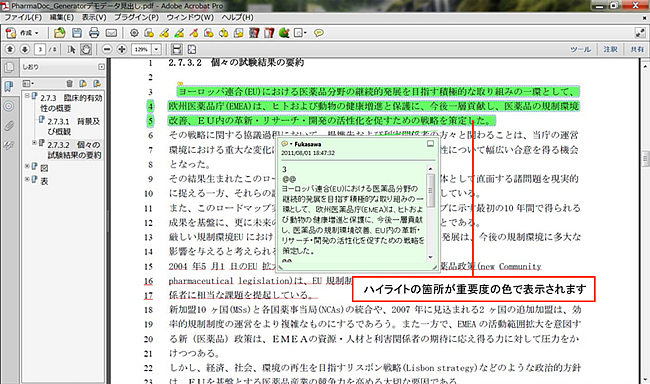Viewport: 650px width, 384px height.
Task: Minimize the Fukasawa comment popup
Action: click(430, 143)
